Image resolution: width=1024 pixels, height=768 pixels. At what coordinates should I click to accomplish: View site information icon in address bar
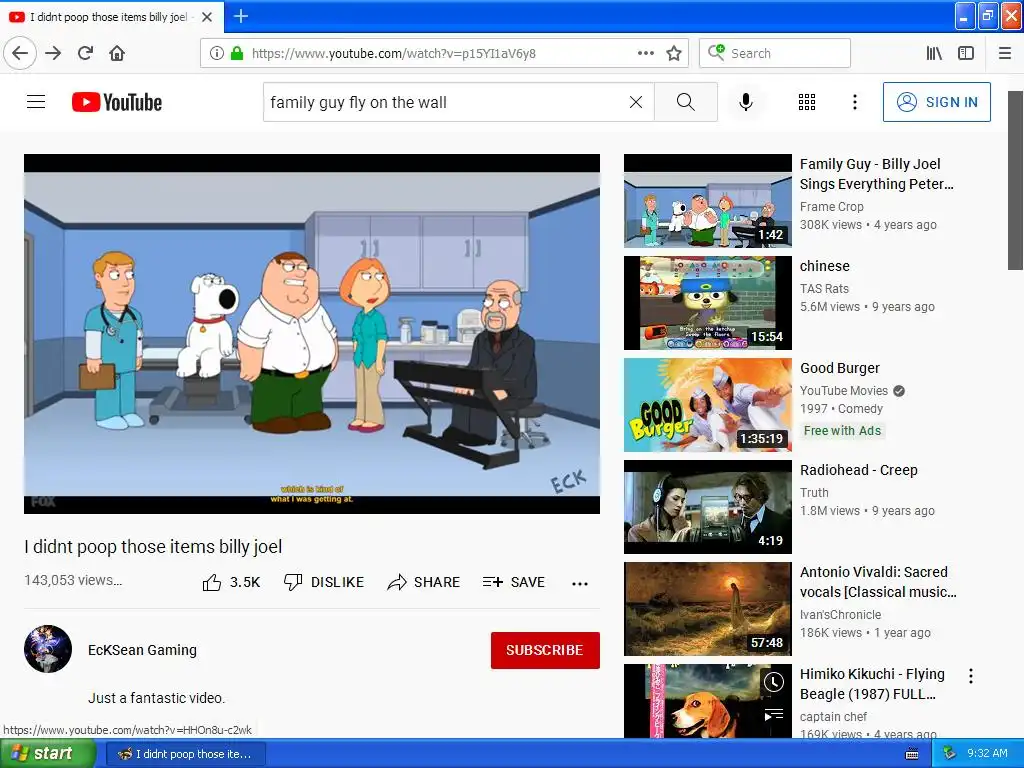217,54
